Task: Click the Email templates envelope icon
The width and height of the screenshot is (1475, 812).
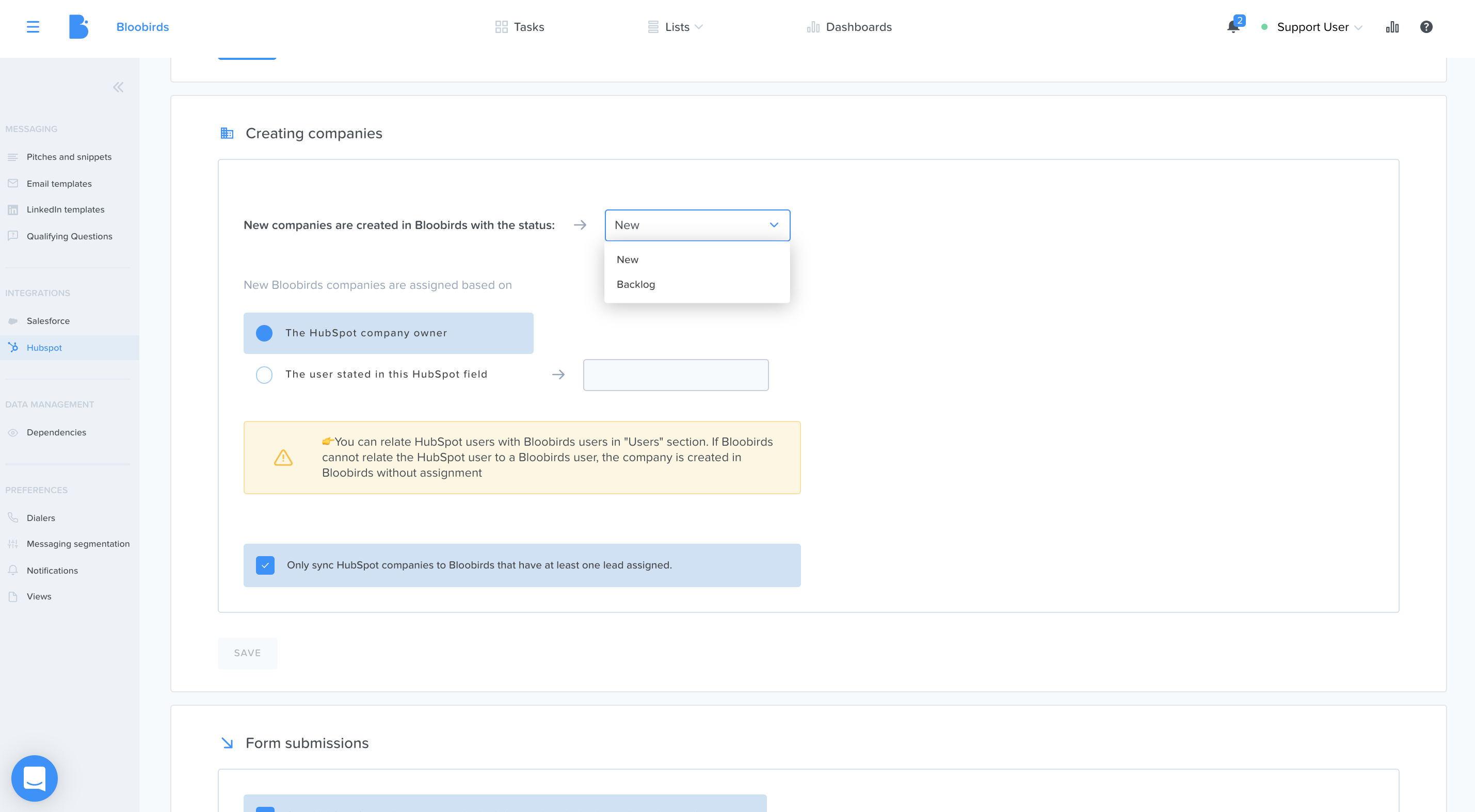Action: click(x=12, y=183)
